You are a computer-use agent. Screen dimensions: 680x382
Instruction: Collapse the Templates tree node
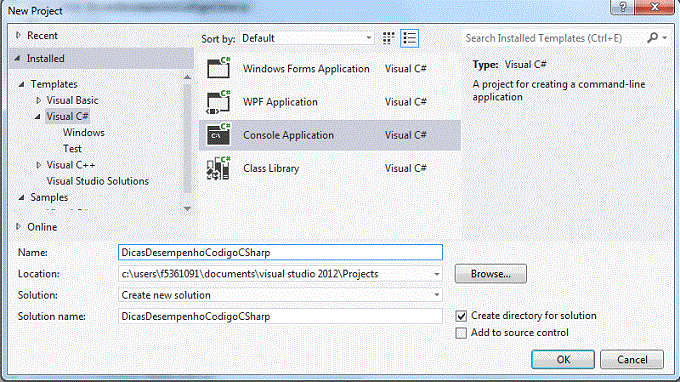point(21,84)
